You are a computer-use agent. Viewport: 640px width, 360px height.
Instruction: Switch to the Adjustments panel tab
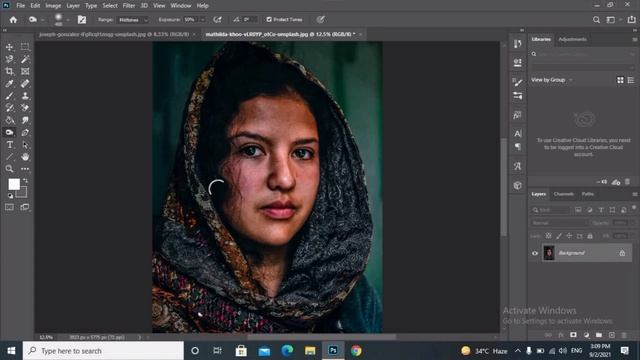tap(572, 39)
